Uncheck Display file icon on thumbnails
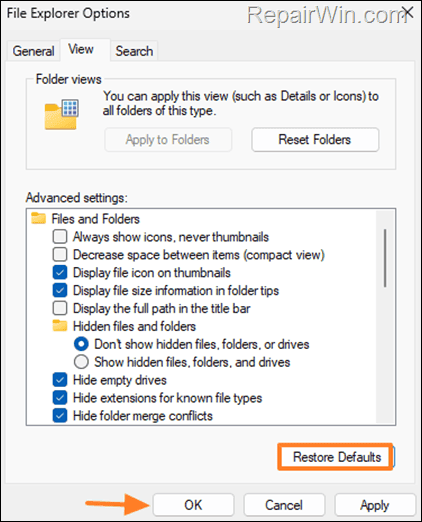 60,272
